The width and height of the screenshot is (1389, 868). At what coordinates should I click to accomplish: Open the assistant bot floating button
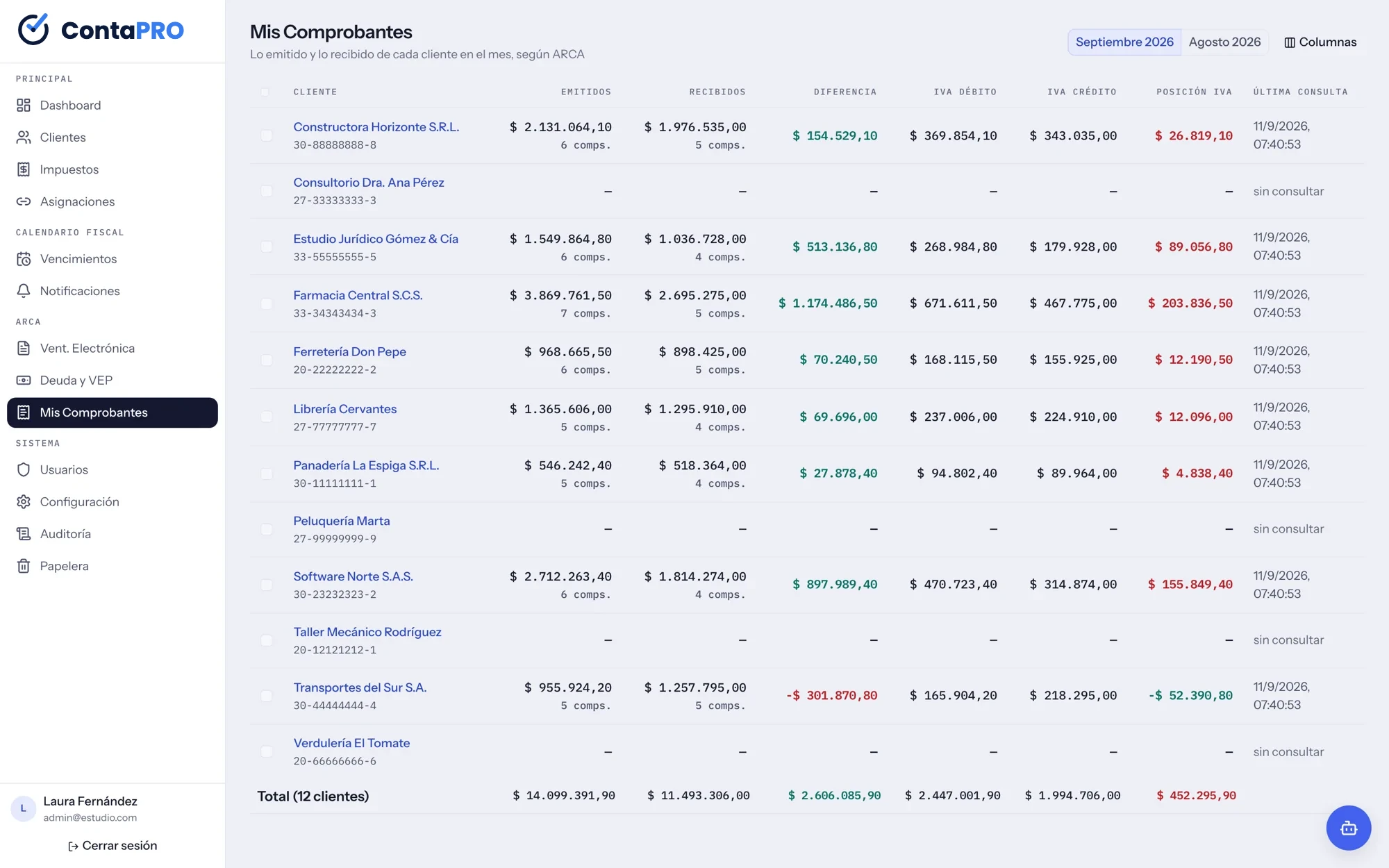pyautogui.click(x=1349, y=828)
